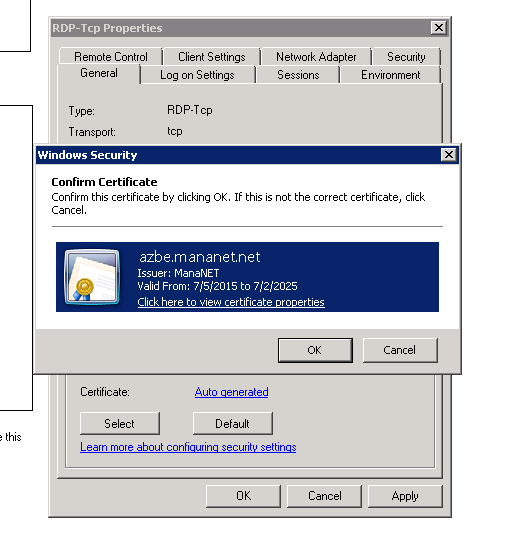This screenshot has width=513, height=541.
Task: Click Apply in RDP-Tcp Properties
Action: click(x=405, y=496)
